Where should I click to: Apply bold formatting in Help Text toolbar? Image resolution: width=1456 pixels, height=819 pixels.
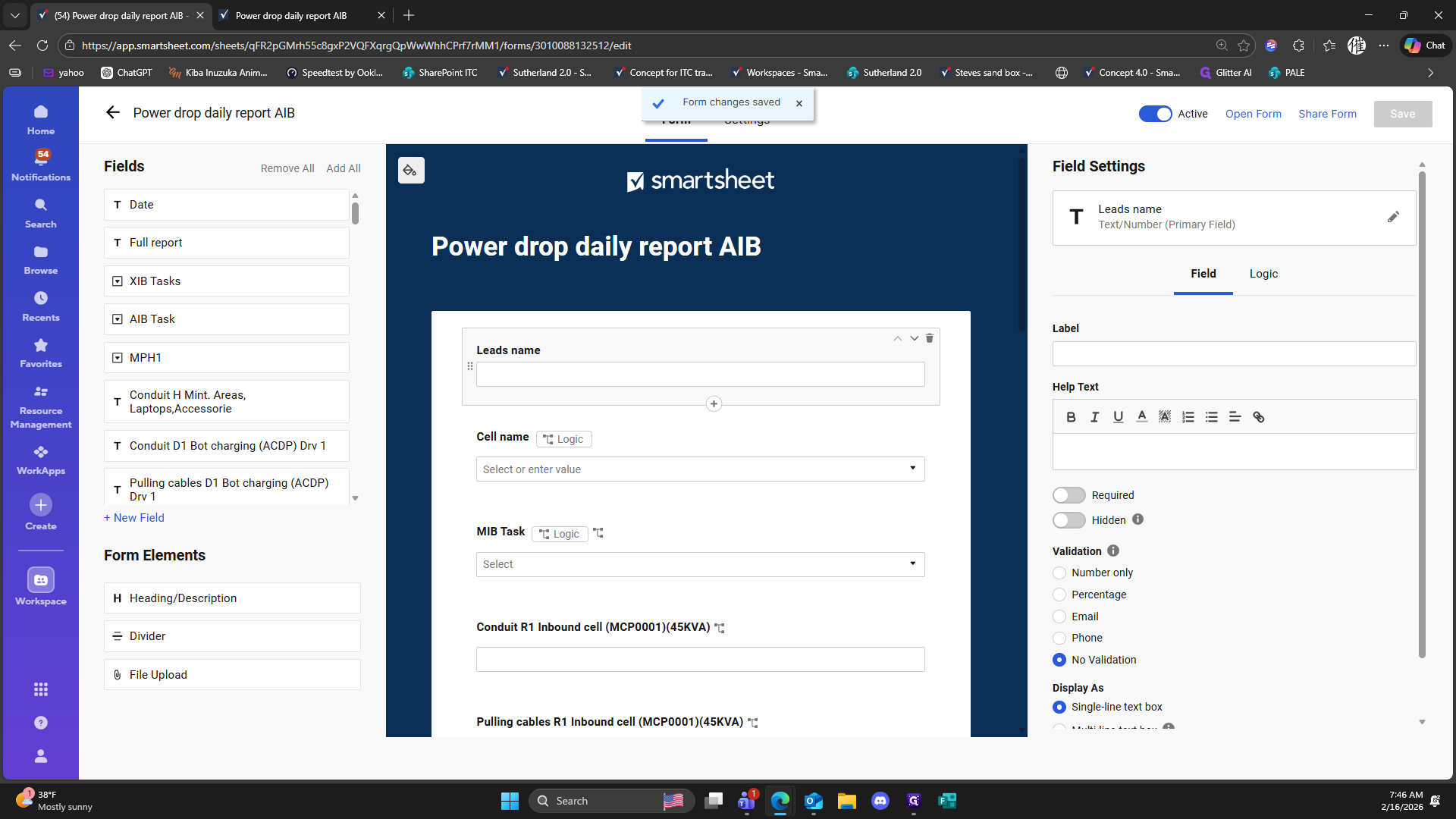tap(1071, 417)
